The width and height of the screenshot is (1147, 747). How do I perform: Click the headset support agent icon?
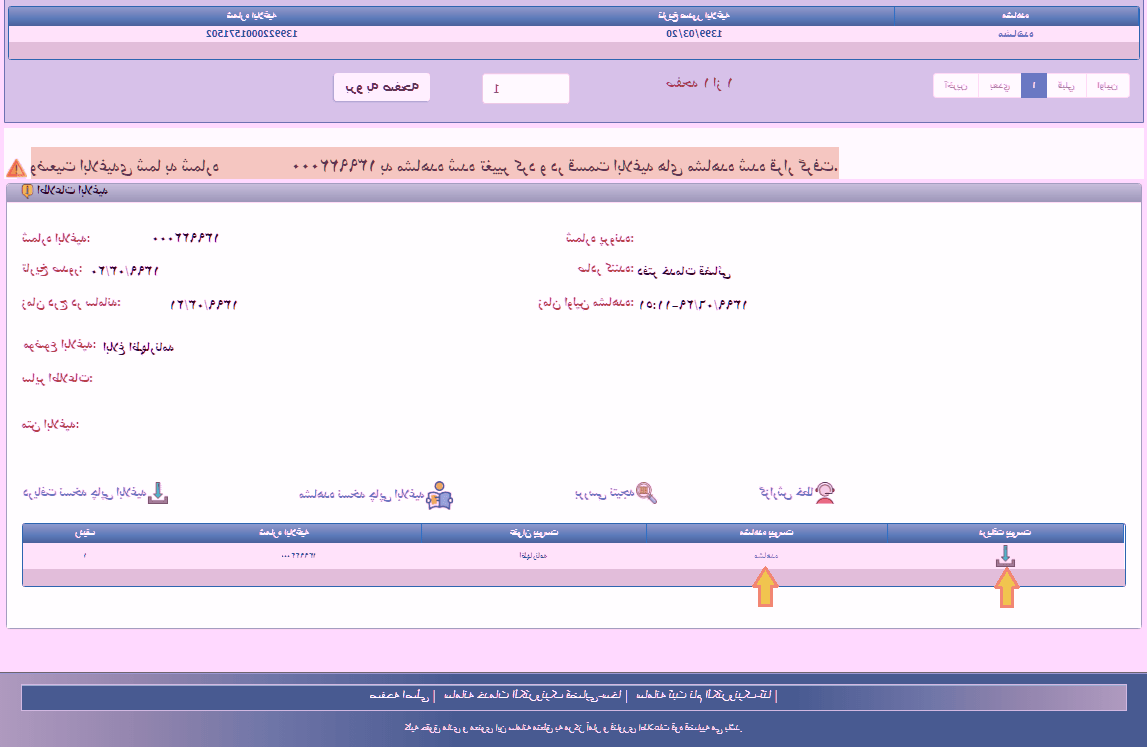[x=824, y=492]
